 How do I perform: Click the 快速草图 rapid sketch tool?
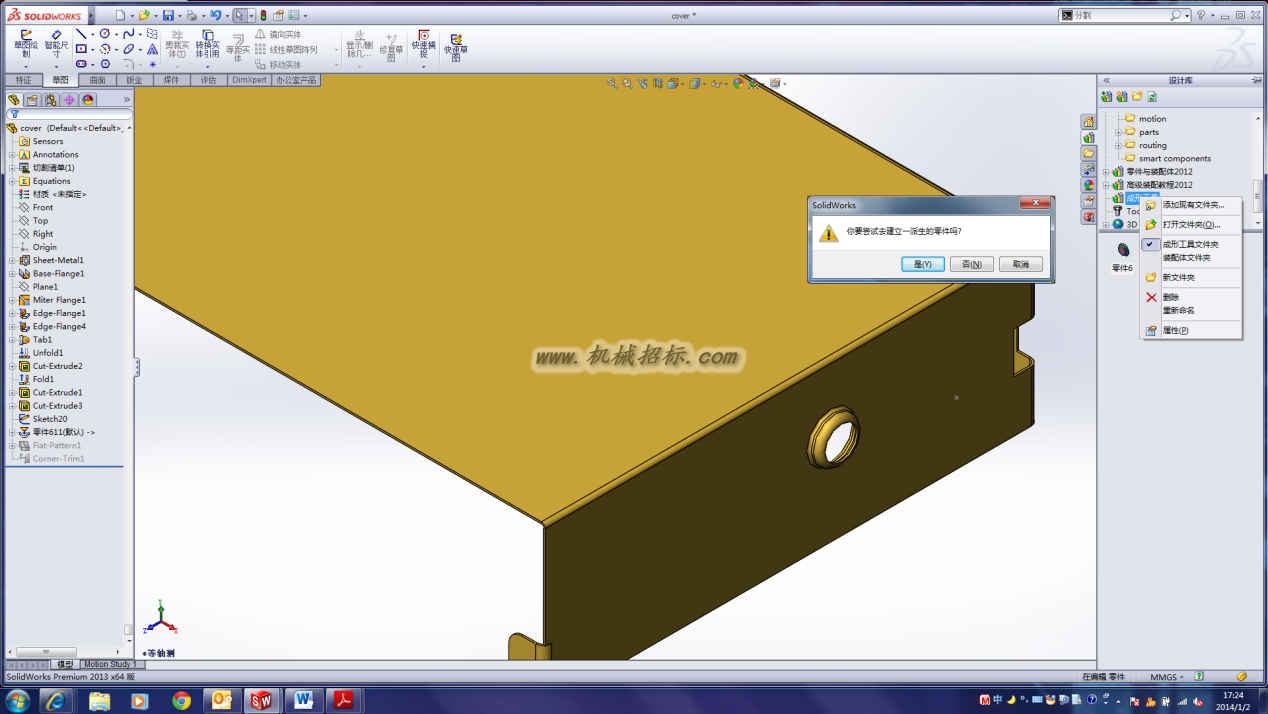(456, 47)
